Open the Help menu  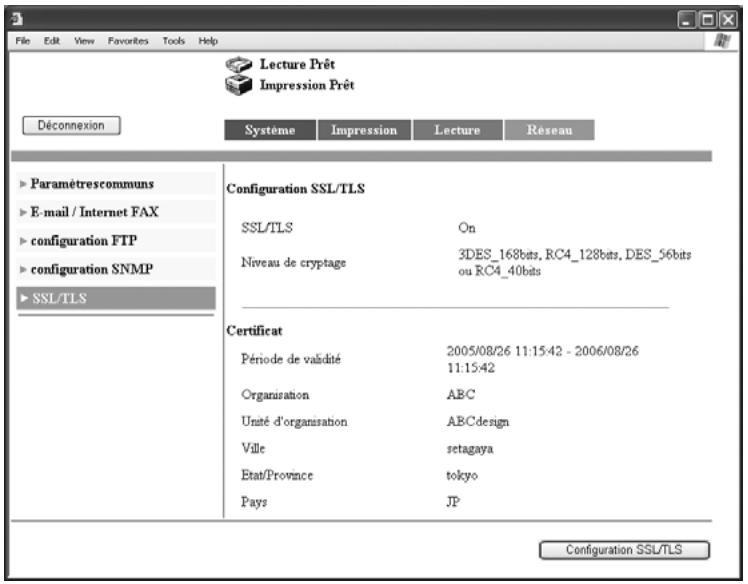(x=208, y=41)
